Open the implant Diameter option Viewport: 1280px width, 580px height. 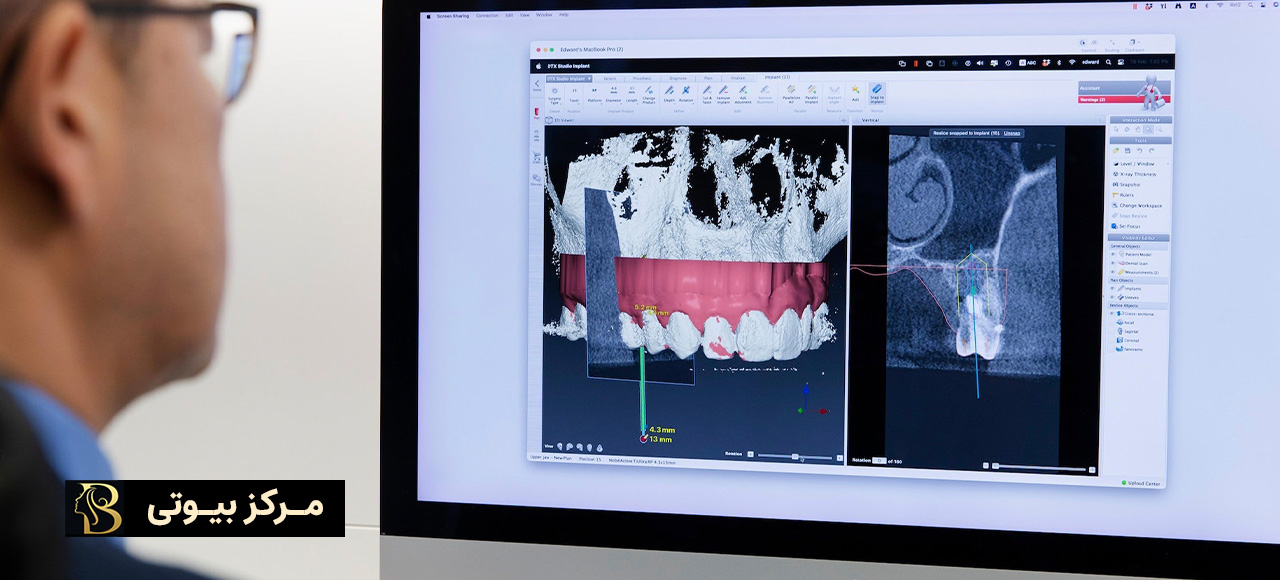pos(613,96)
